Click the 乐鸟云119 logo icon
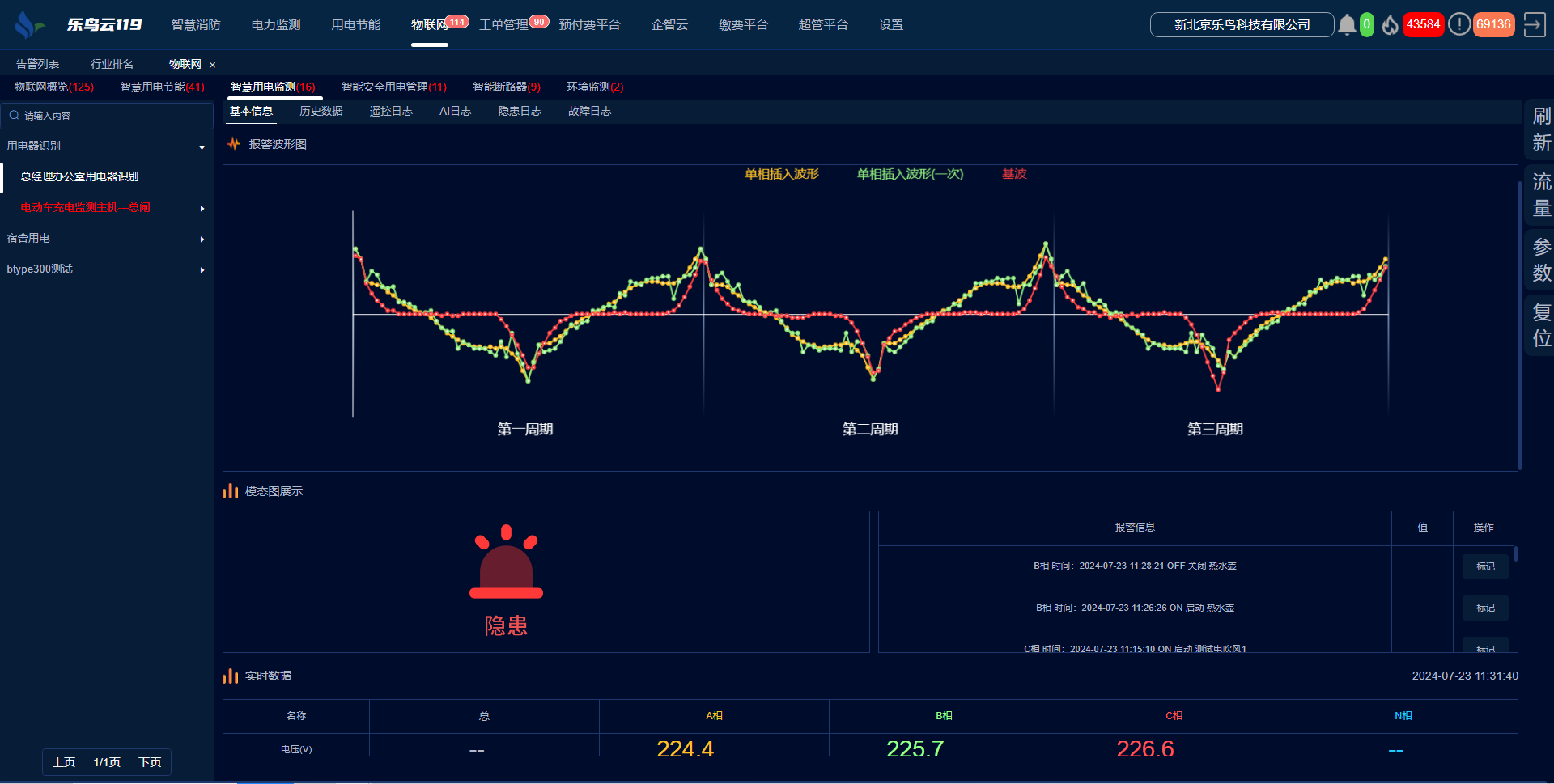This screenshot has width=1554, height=784. (28, 25)
